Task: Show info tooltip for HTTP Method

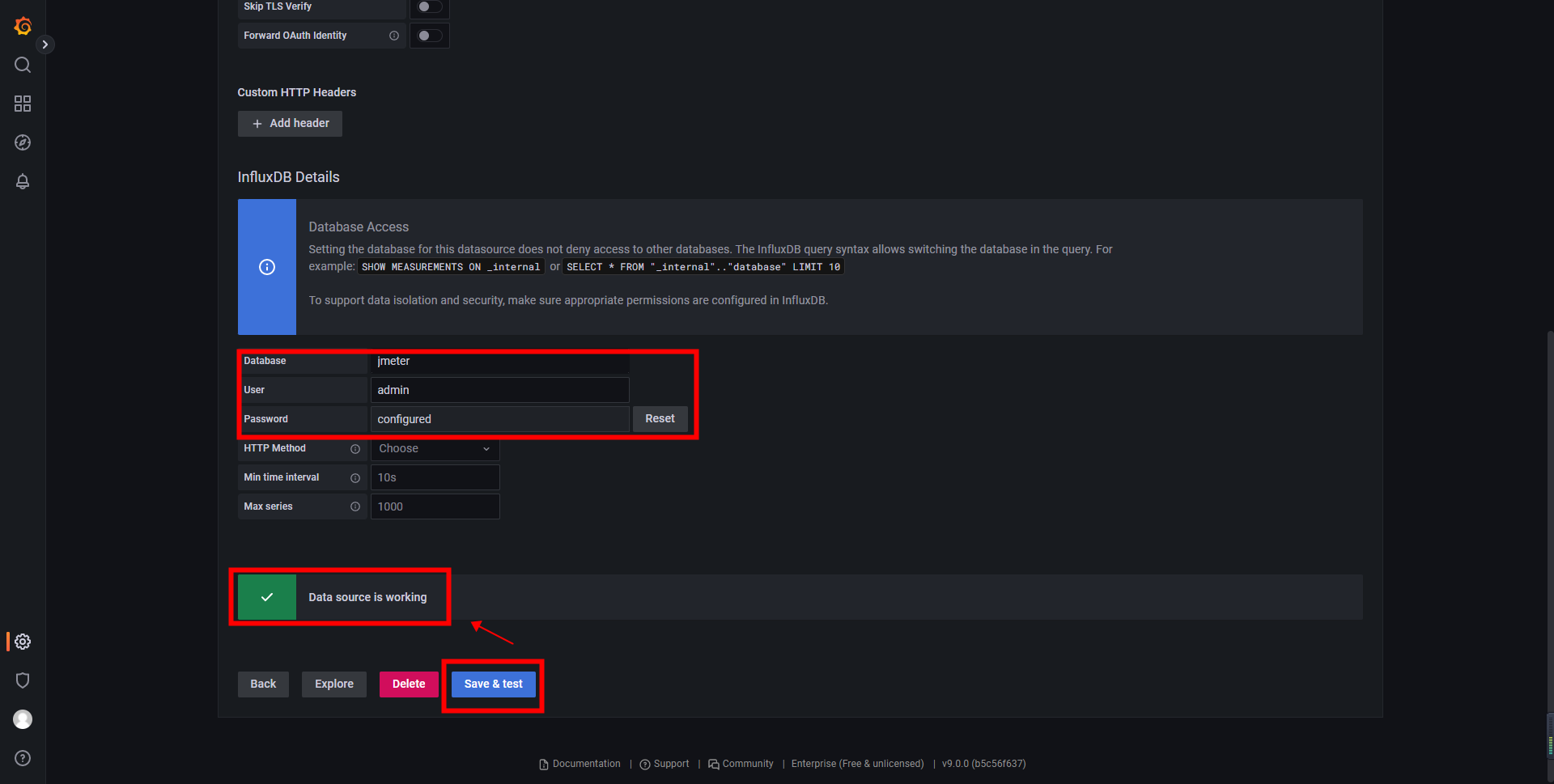Action: [x=355, y=449]
